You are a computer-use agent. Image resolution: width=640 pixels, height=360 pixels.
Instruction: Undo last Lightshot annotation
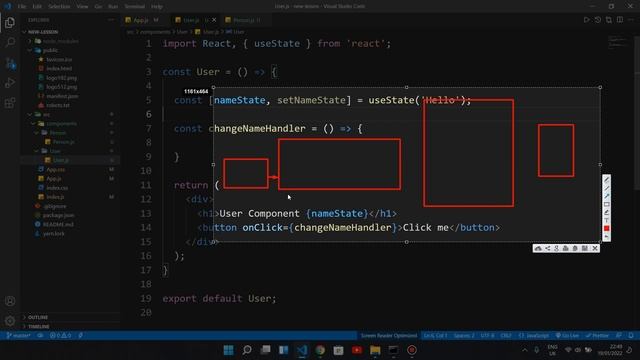pyautogui.click(x=607, y=236)
